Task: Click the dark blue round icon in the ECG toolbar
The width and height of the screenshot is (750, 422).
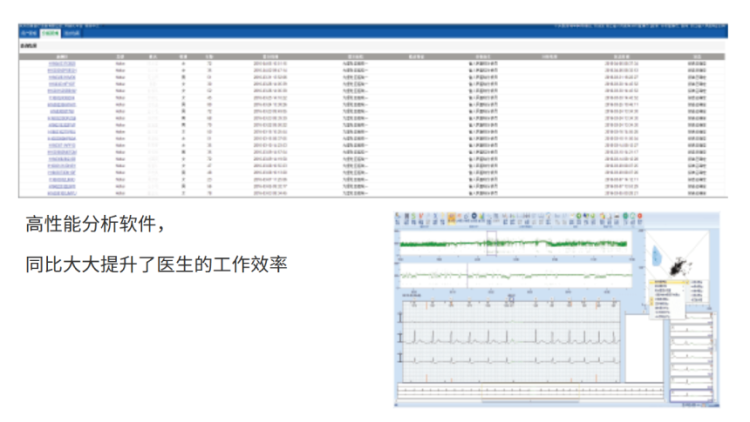Action: point(474,216)
